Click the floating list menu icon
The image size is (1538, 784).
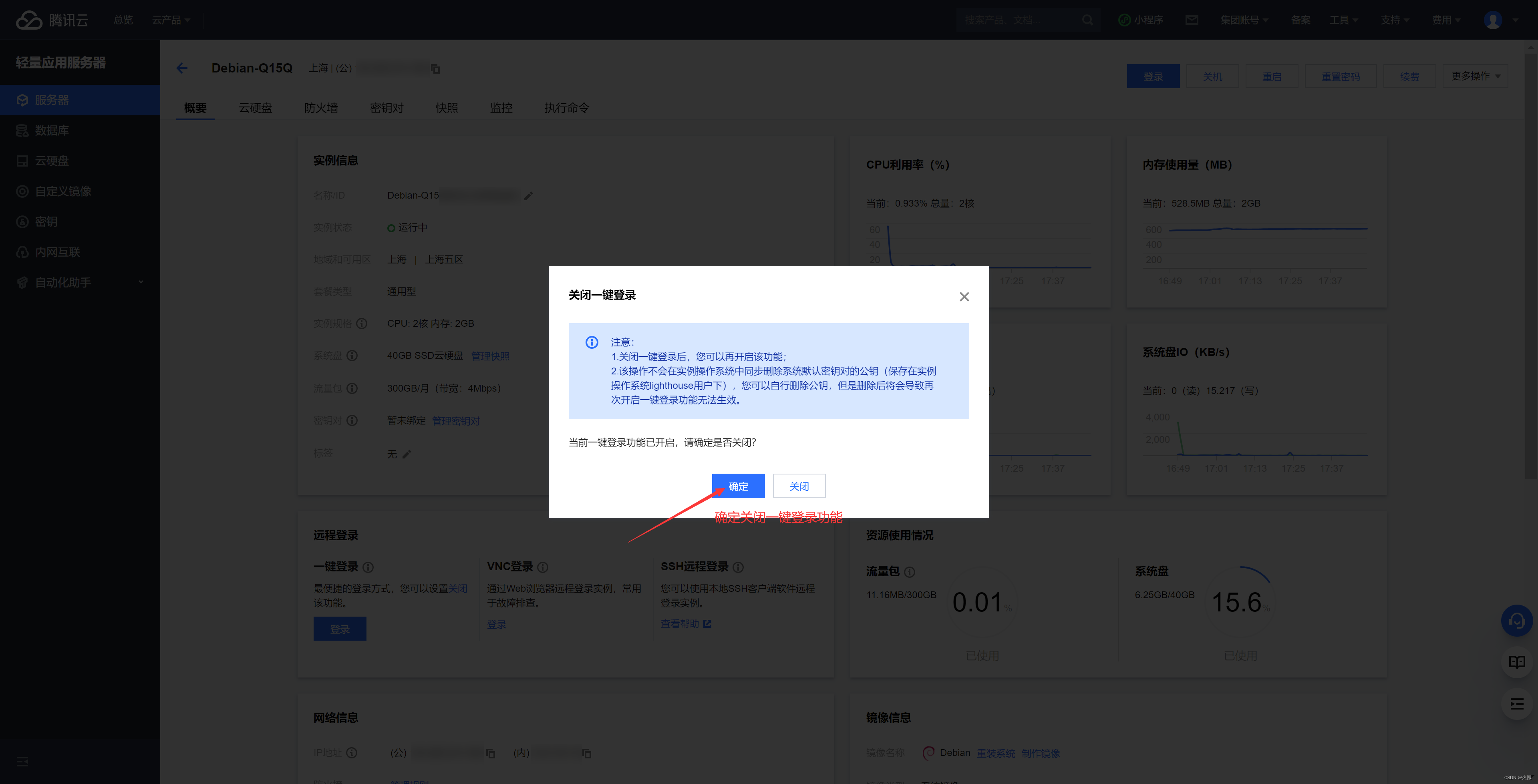1516,704
